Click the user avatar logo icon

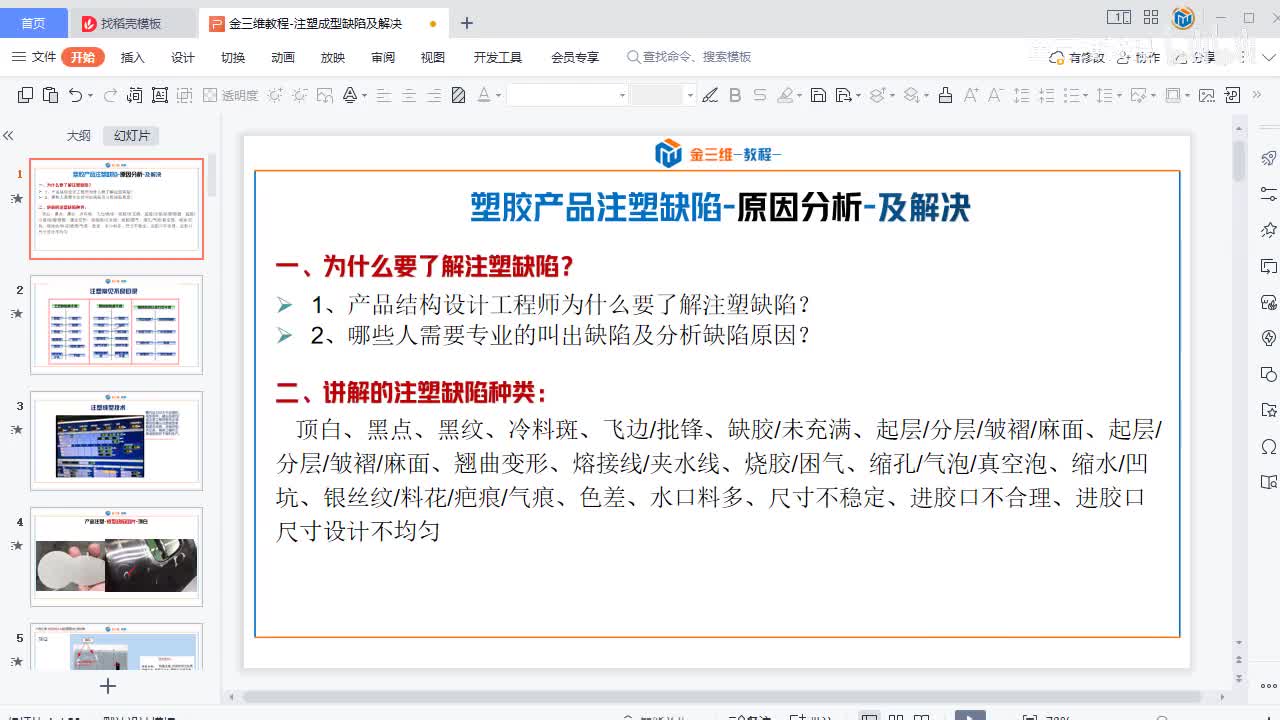pyautogui.click(x=1184, y=17)
